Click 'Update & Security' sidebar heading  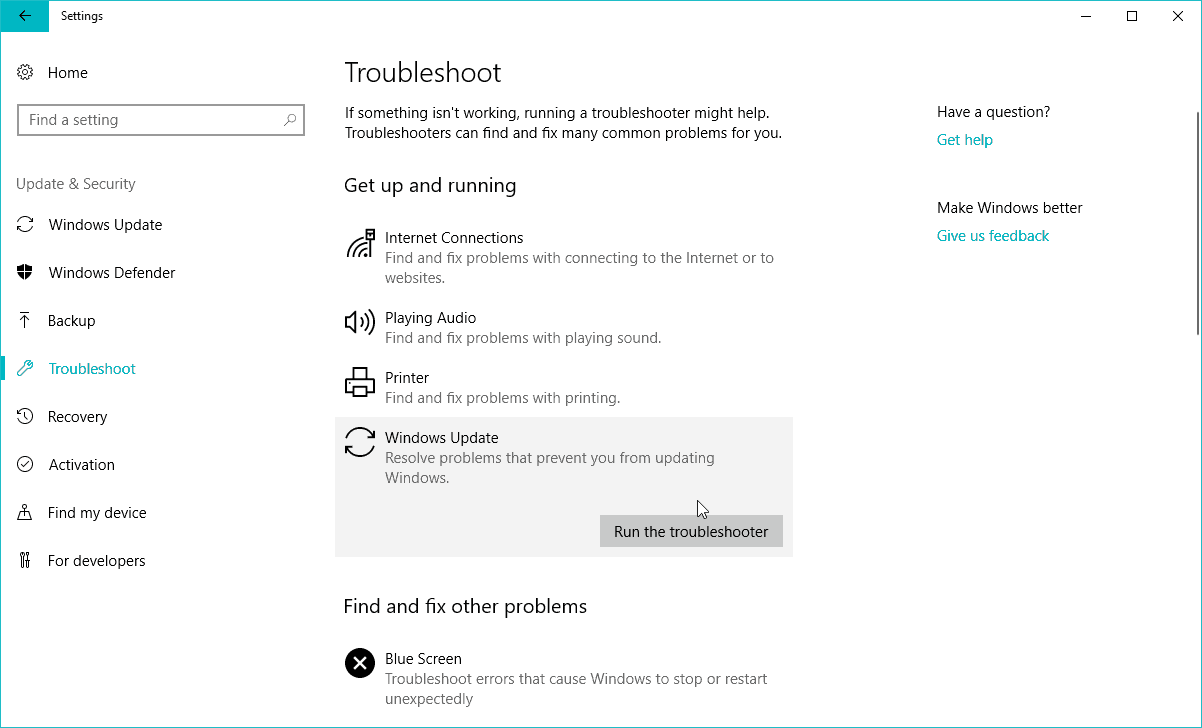coord(76,184)
